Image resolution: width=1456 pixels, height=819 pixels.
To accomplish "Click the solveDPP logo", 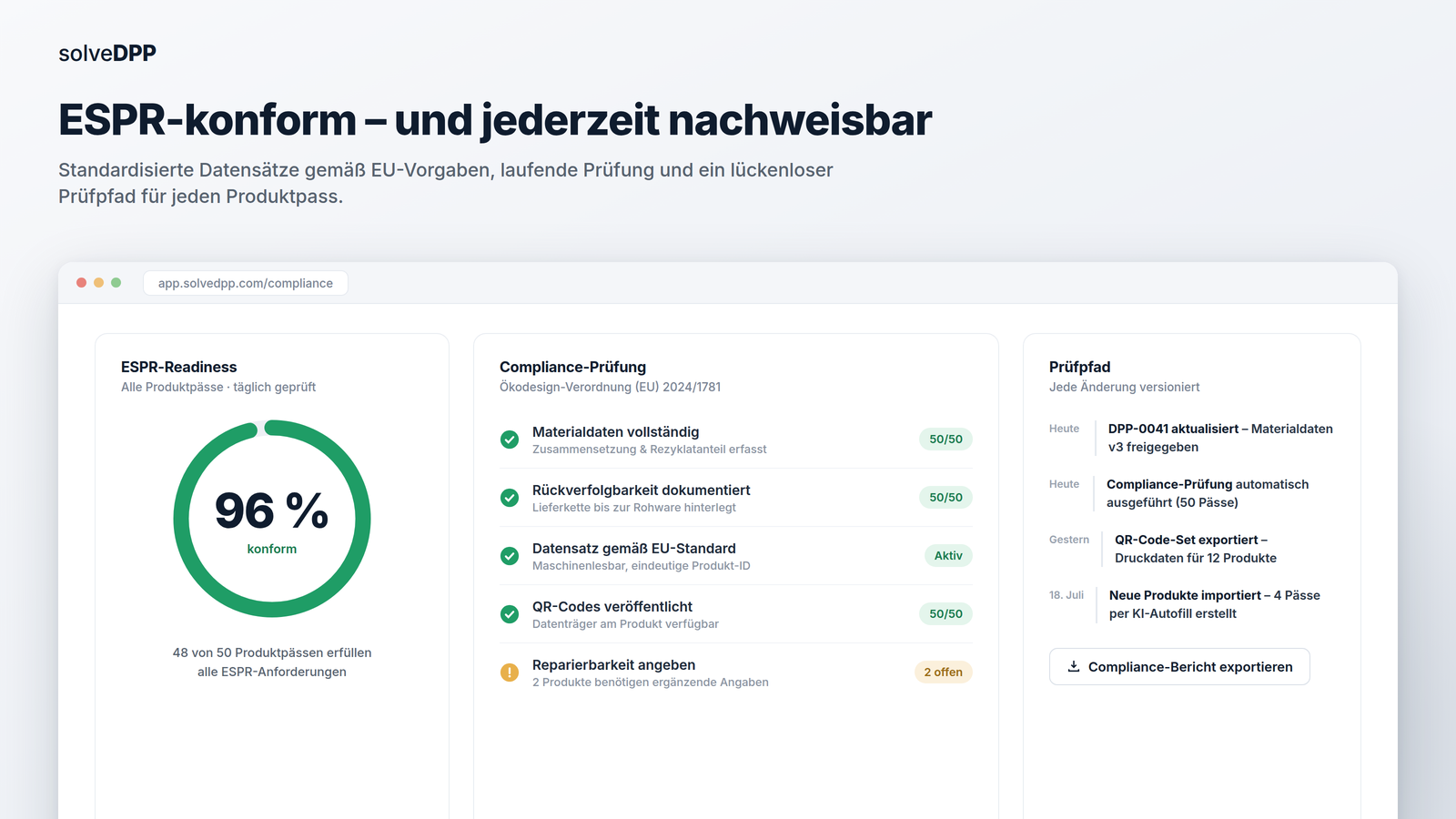I will (x=107, y=54).
